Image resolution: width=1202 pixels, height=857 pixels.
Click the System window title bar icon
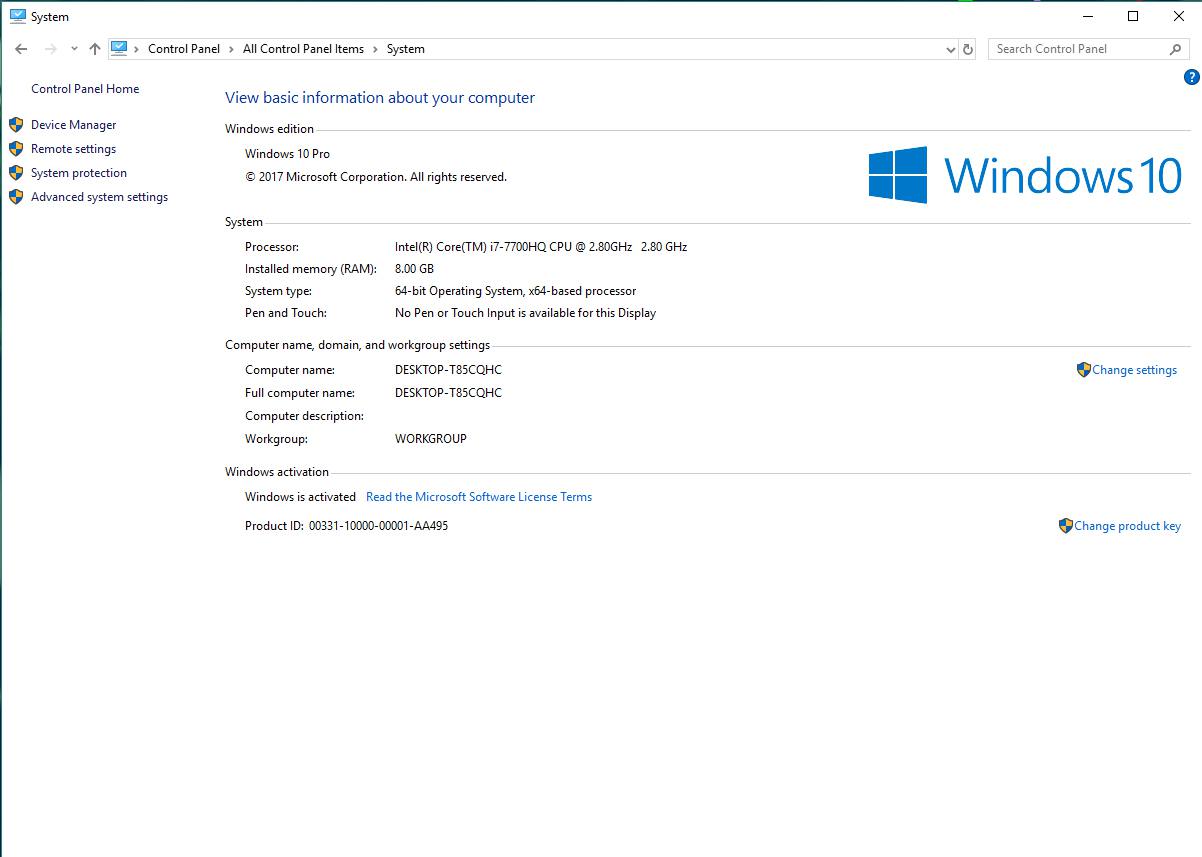tap(17, 16)
